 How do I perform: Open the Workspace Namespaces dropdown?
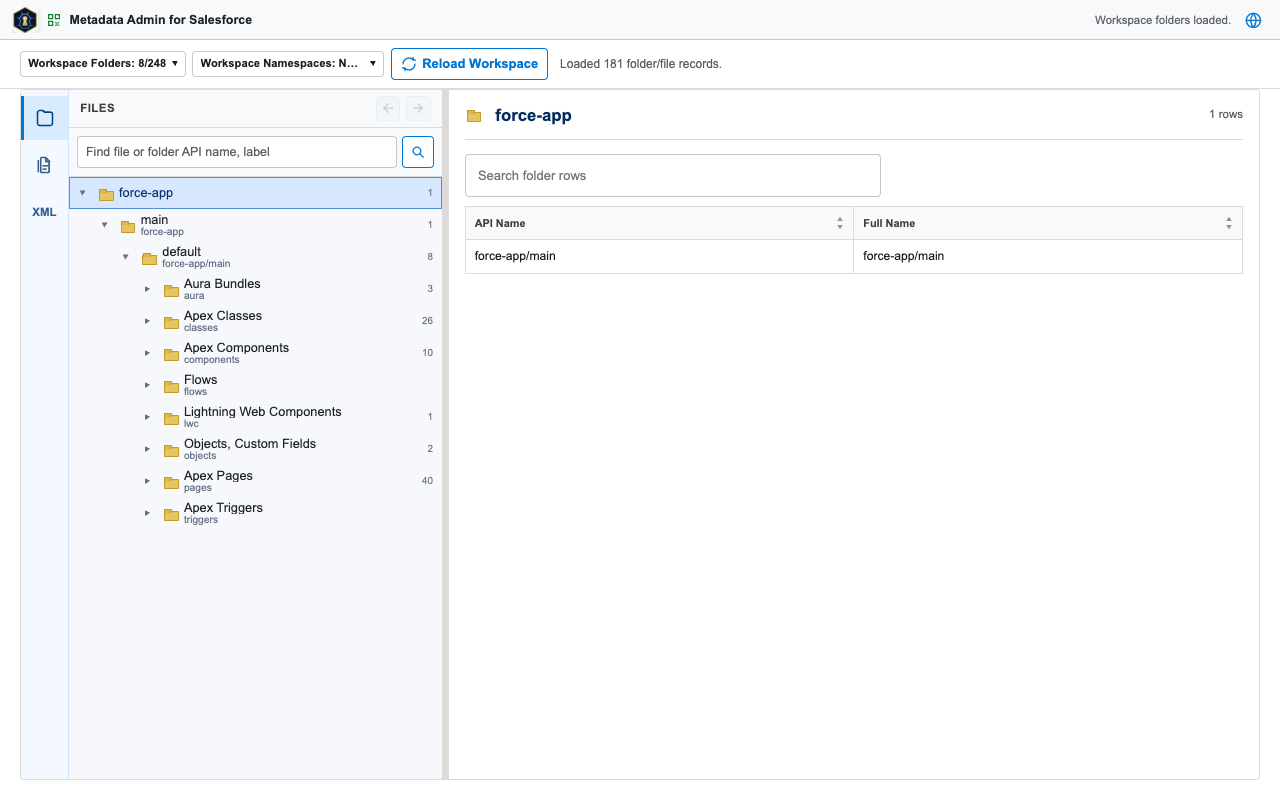288,64
